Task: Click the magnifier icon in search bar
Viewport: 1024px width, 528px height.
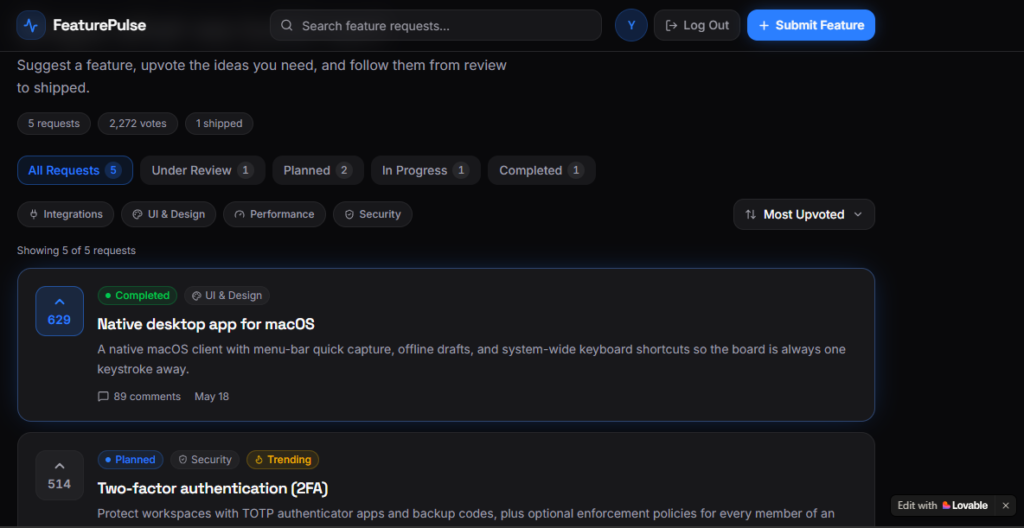Action: (286, 25)
